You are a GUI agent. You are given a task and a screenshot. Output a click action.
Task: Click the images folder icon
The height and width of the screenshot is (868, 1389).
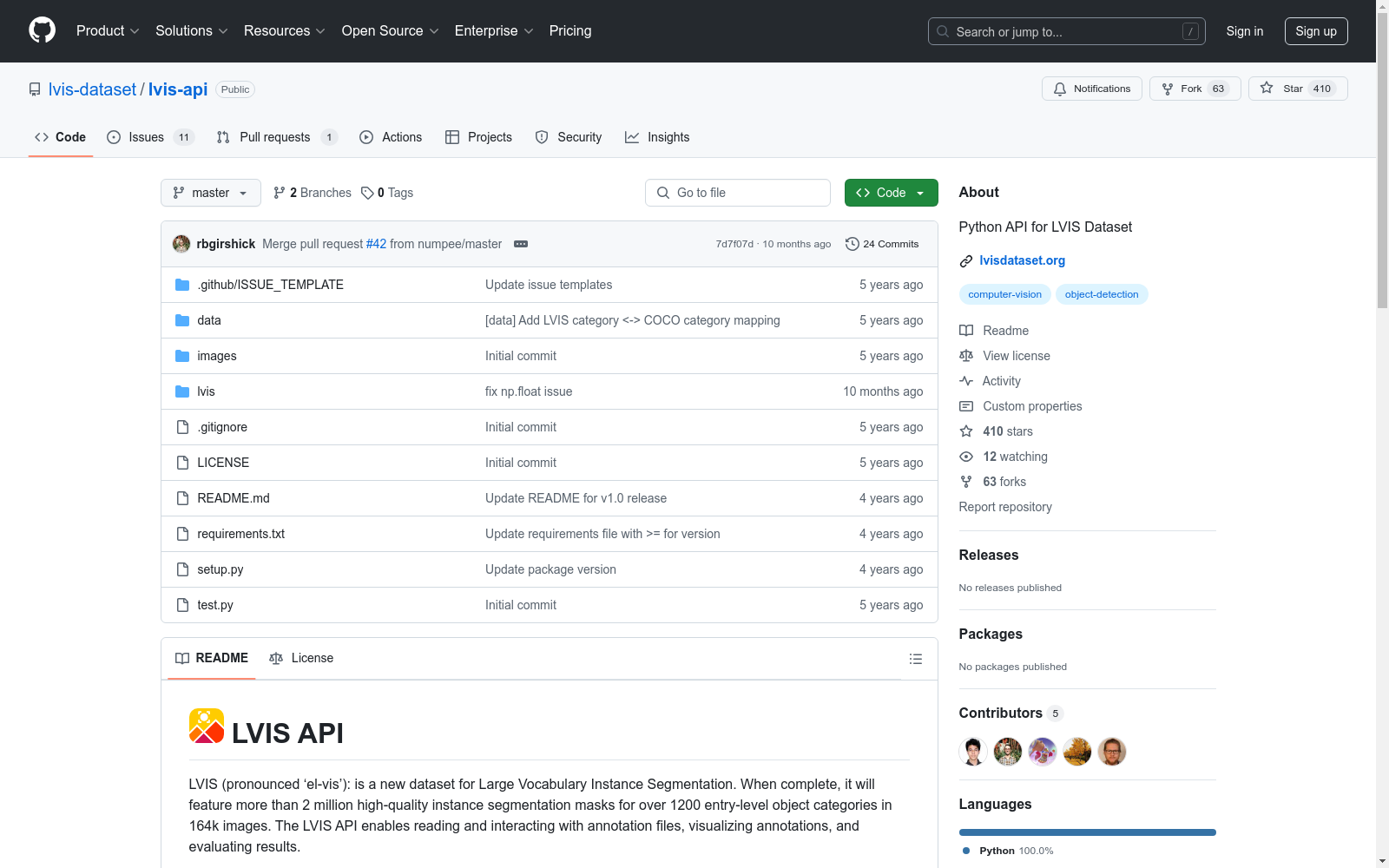[x=182, y=356]
